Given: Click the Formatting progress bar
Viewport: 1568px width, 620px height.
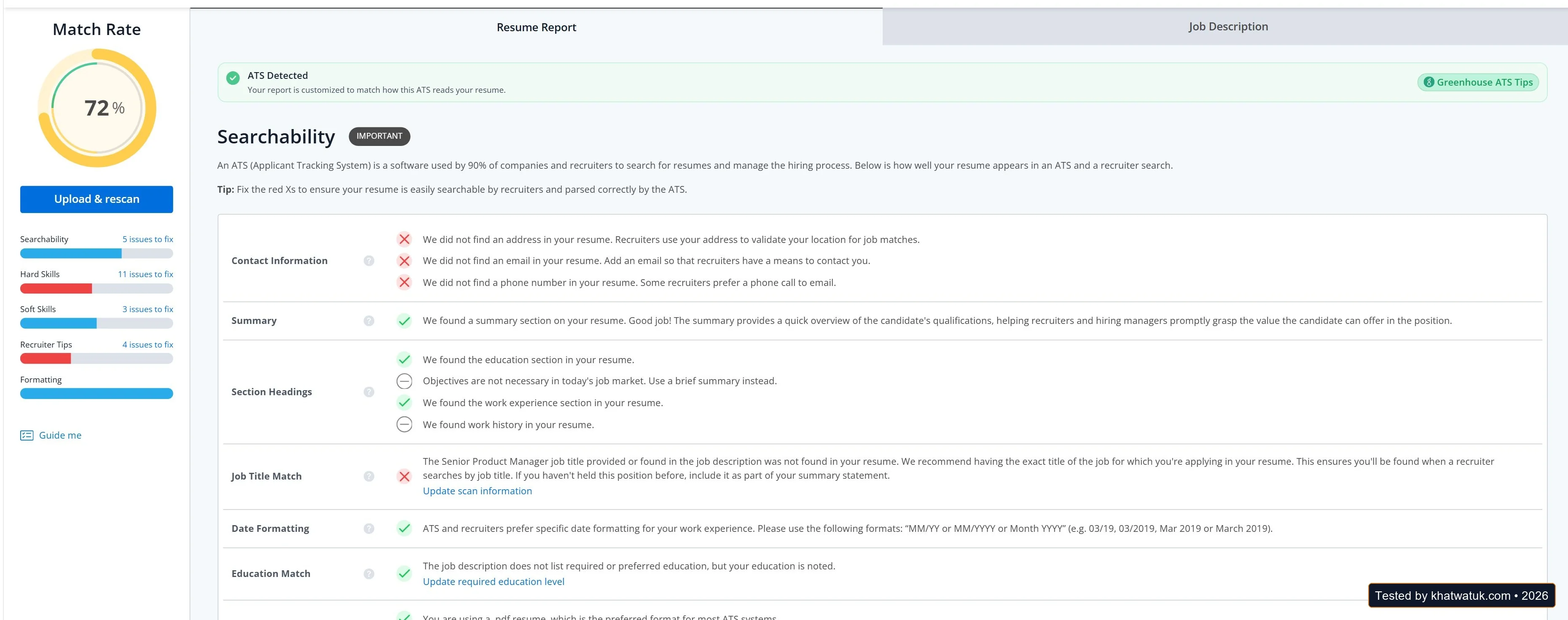Looking at the screenshot, I should click(97, 394).
